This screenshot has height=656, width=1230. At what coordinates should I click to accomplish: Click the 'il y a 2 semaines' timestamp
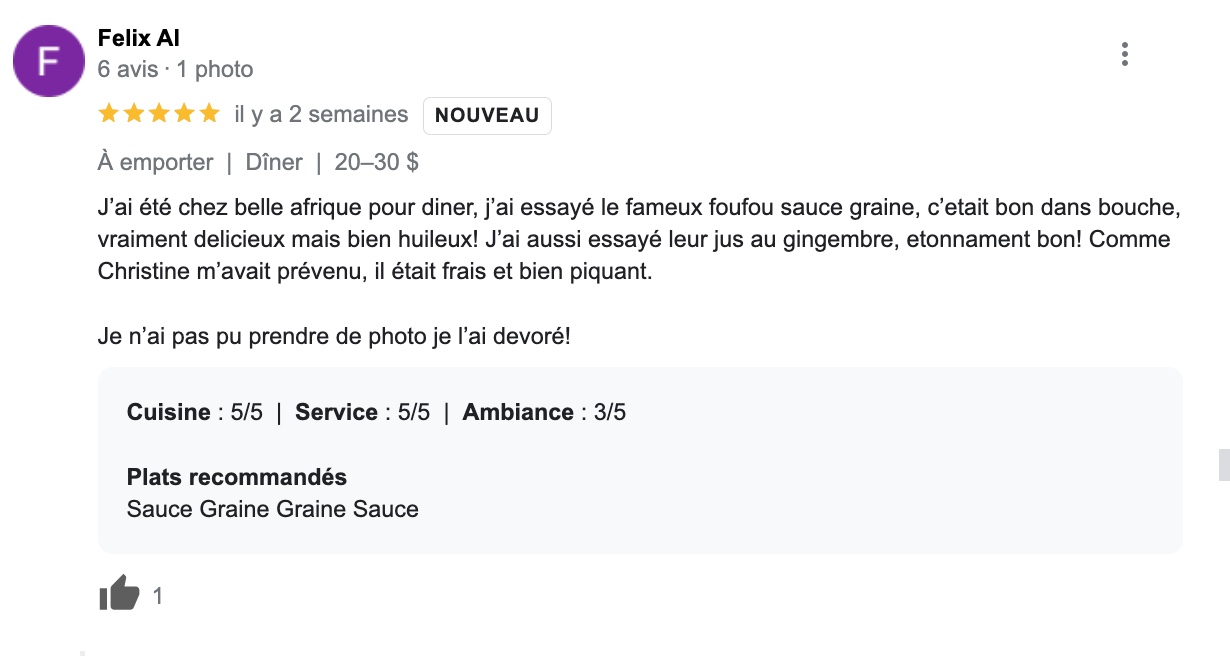321,115
